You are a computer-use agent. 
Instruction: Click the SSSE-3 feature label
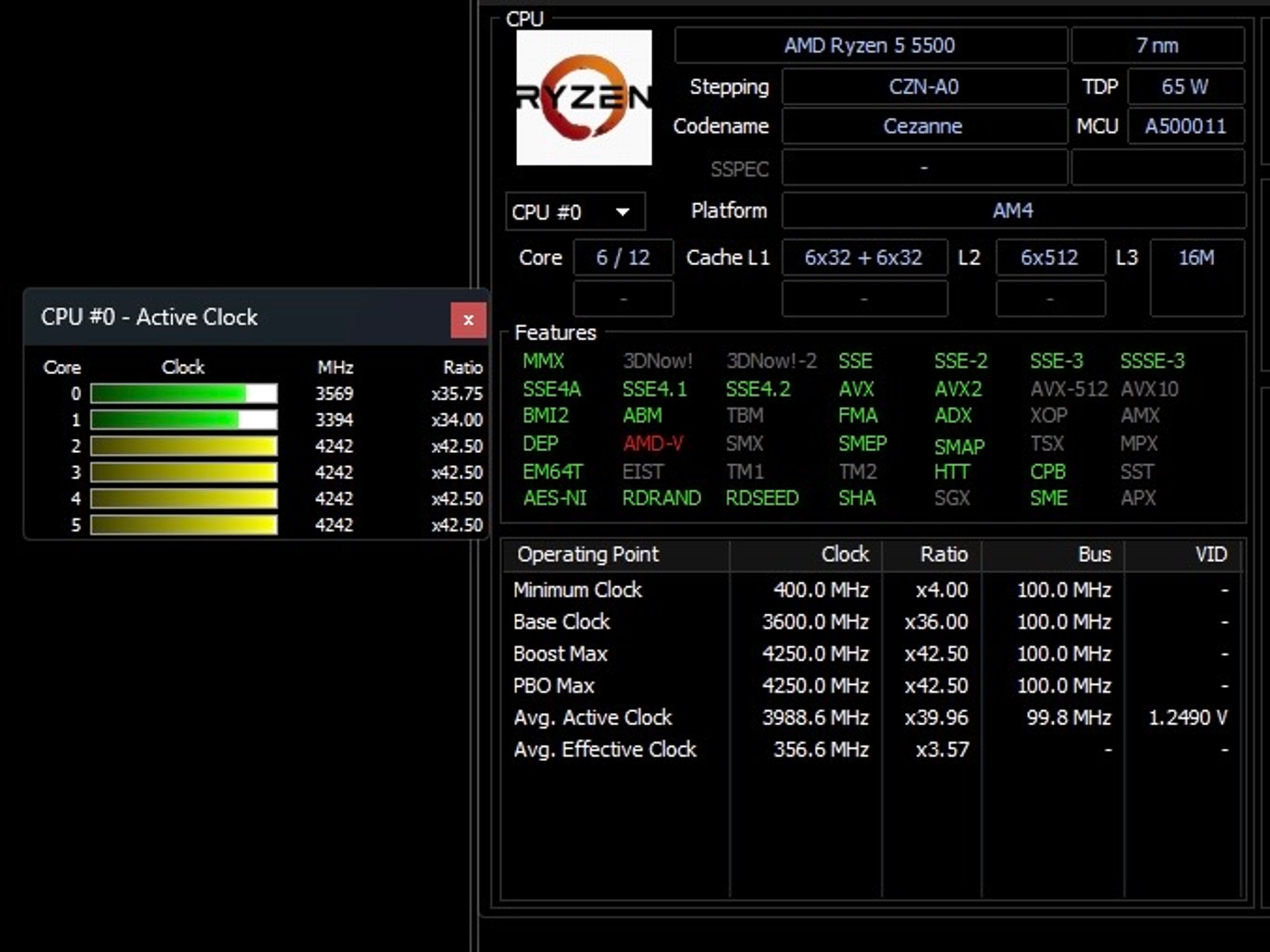(1152, 361)
